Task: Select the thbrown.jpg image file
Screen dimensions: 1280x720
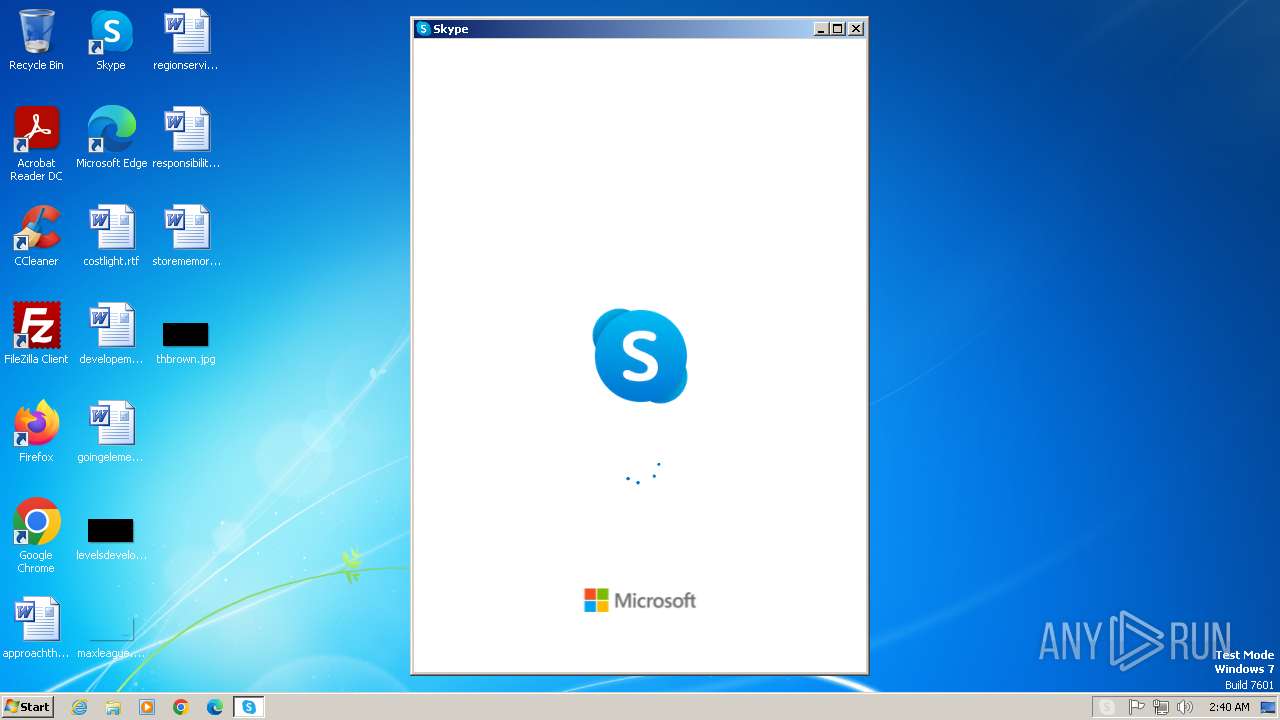Action: click(x=186, y=341)
